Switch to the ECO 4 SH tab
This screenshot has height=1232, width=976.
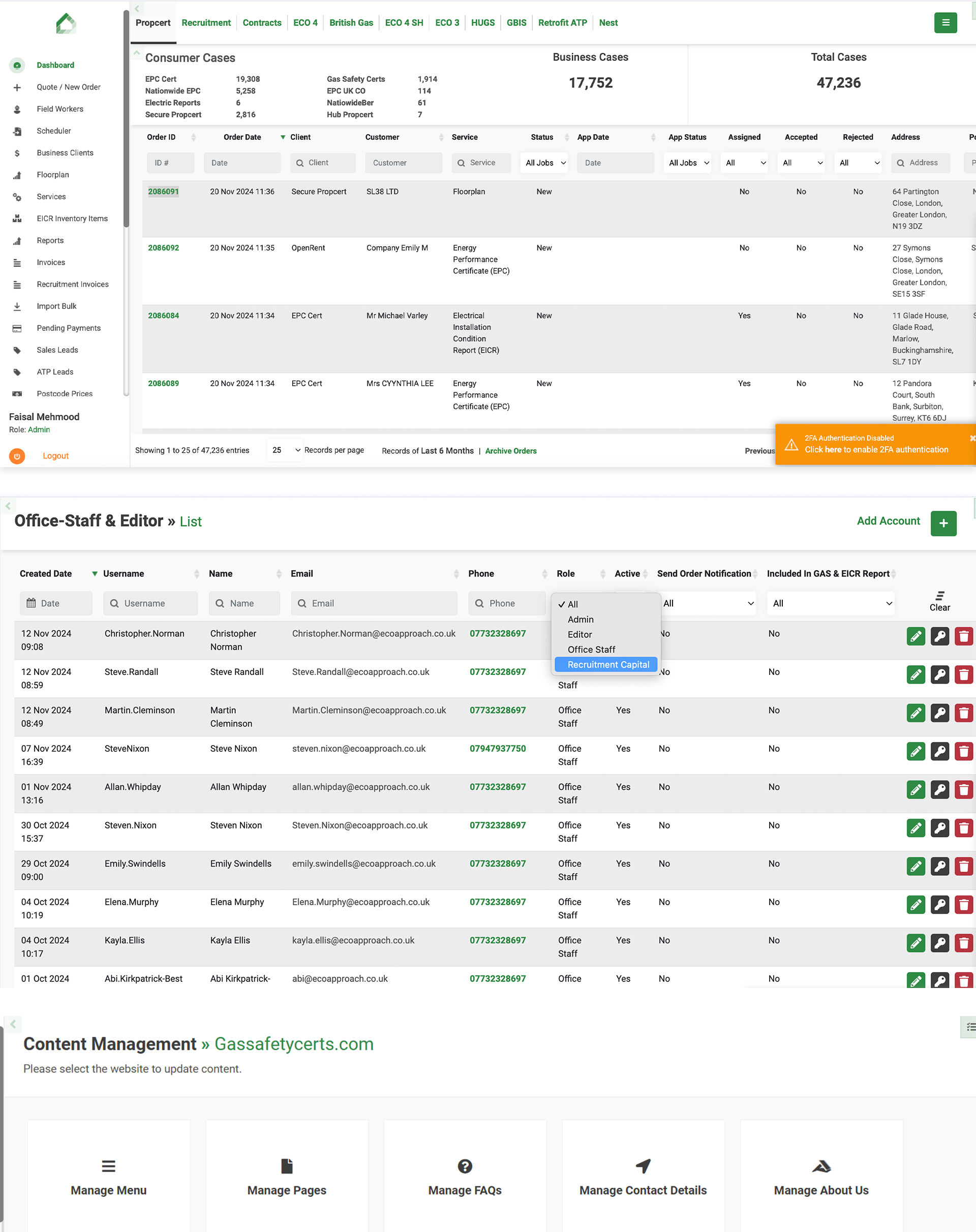pyautogui.click(x=404, y=23)
